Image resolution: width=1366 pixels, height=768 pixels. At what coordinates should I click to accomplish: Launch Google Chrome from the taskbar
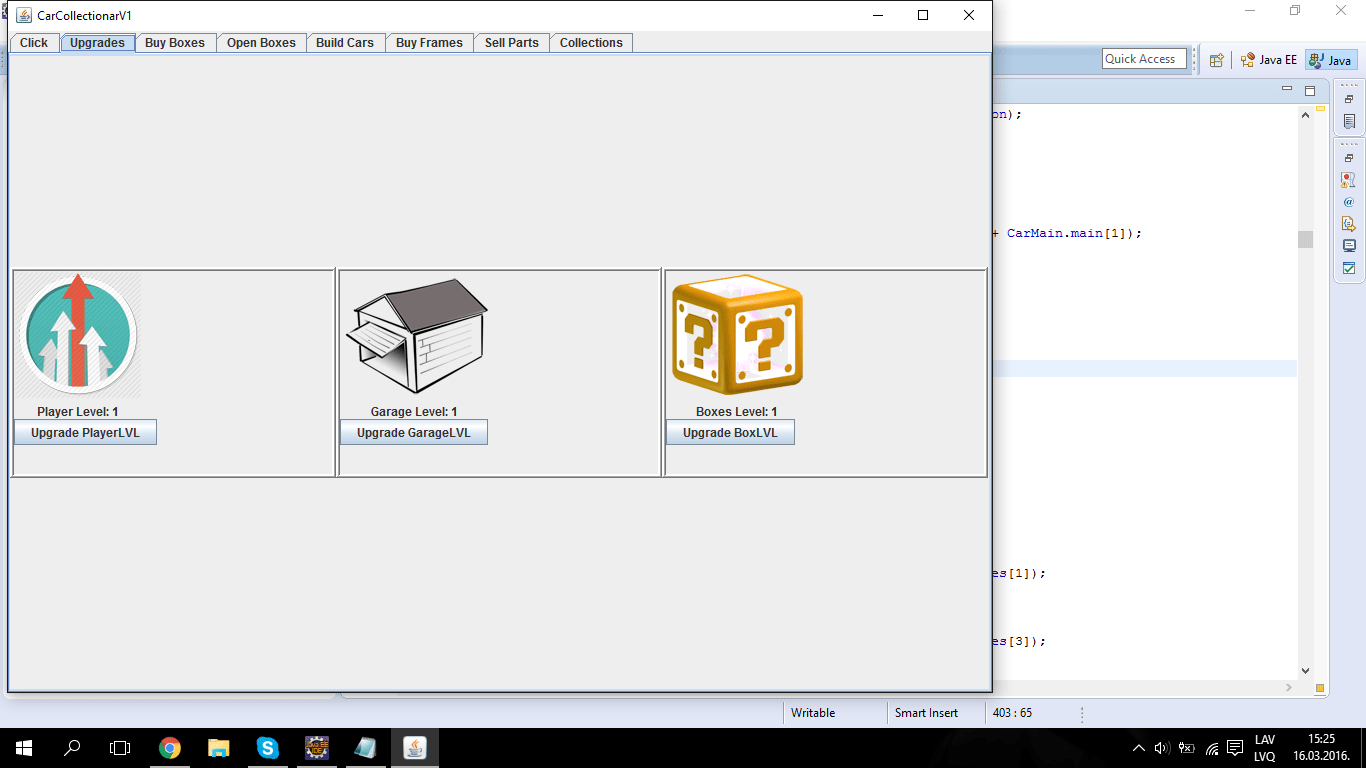[x=170, y=747]
